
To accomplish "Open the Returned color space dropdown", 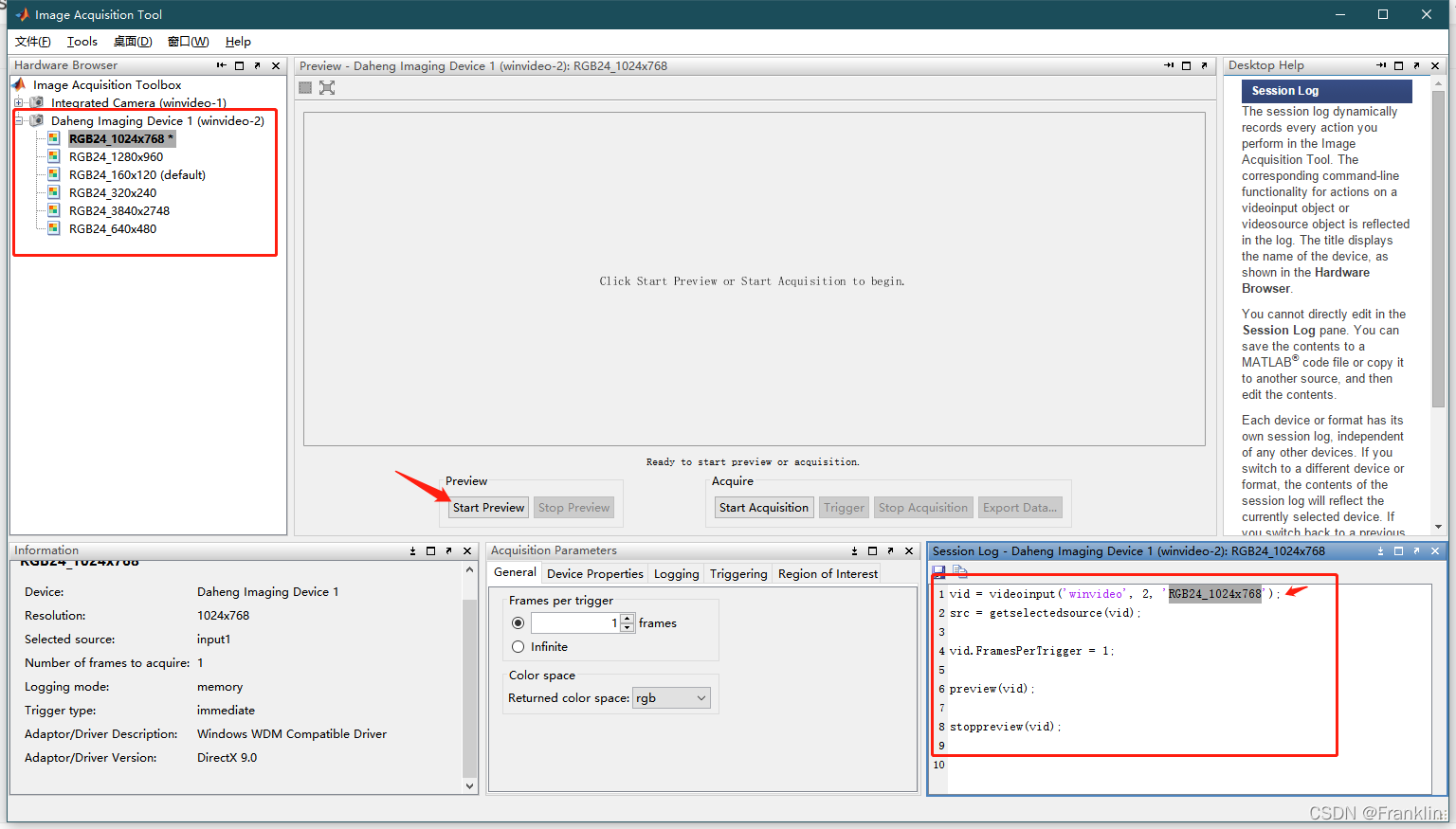I will coord(671,698).
